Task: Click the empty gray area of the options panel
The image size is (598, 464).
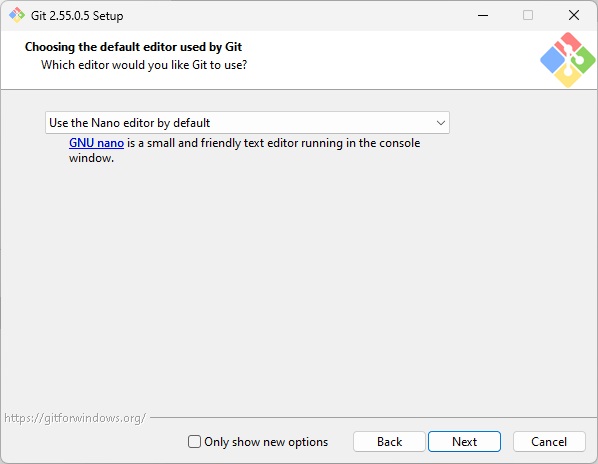Action: (299, 286)
